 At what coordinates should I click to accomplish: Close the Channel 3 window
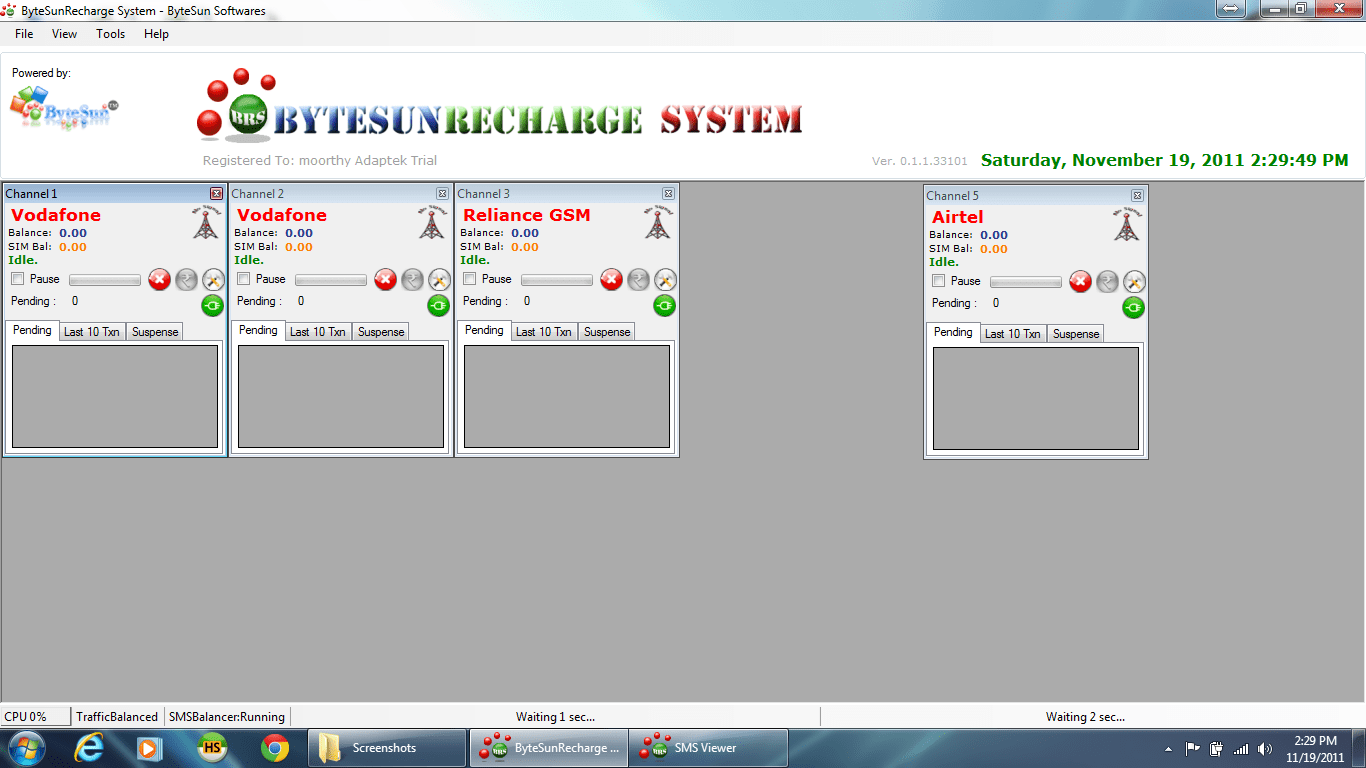pos(668,194)
